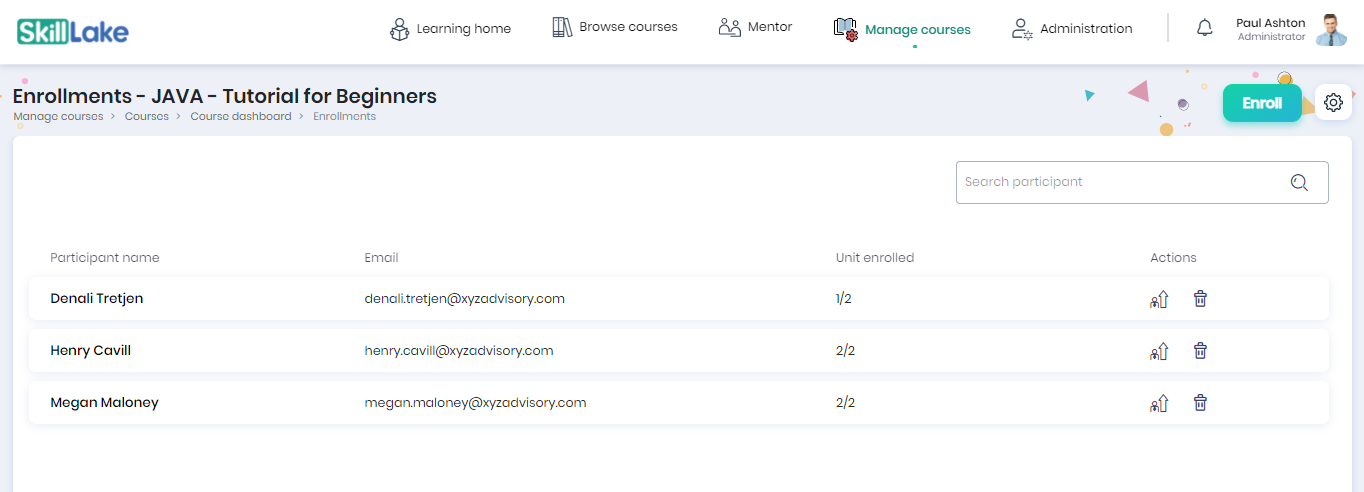Screen dimensions: 1364x492
Task: Focus the Search participant field
Action: coord(1120,182)
